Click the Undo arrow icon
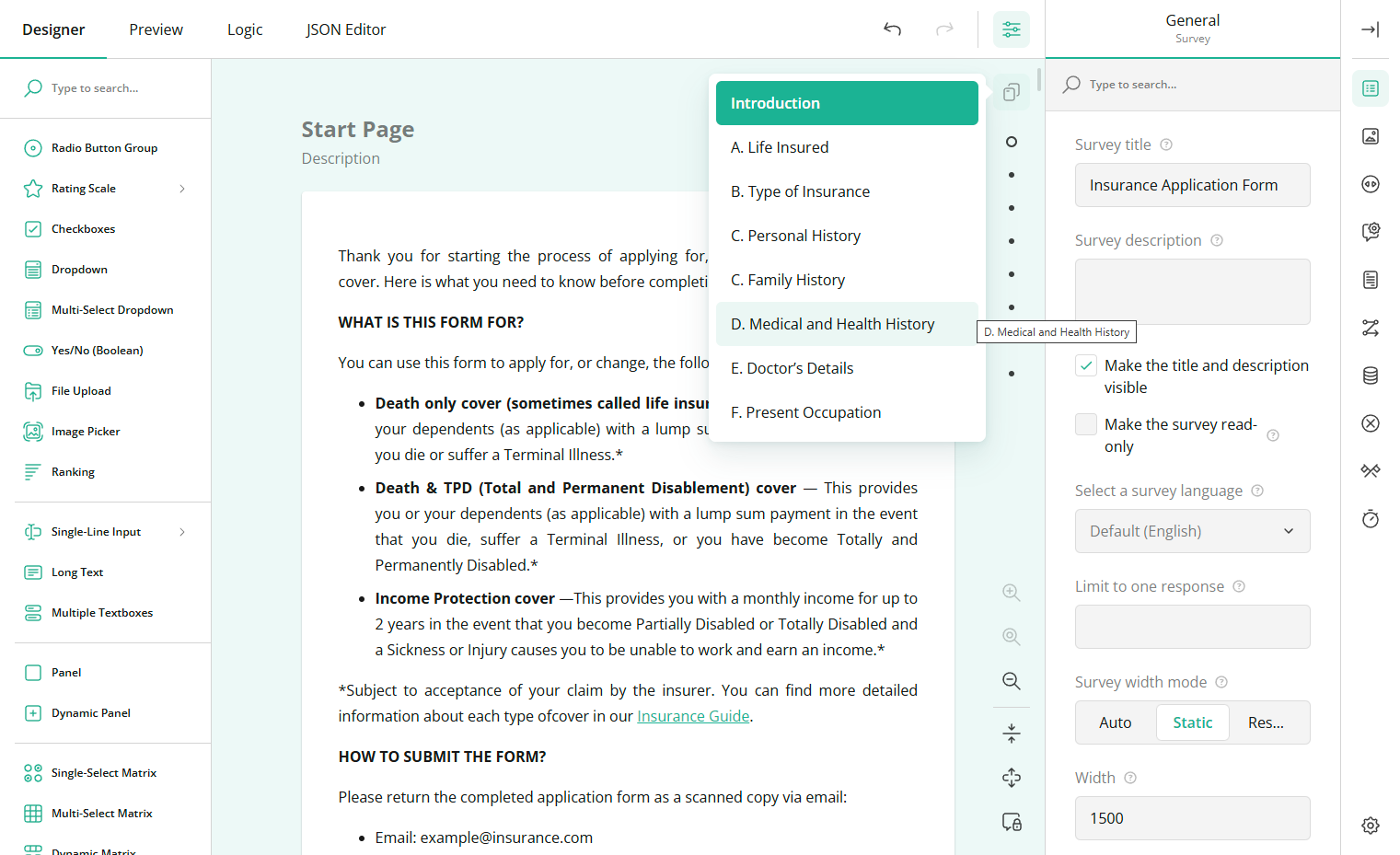The height and width of the screenshot is (855, 1400). (x=892, y=29)
